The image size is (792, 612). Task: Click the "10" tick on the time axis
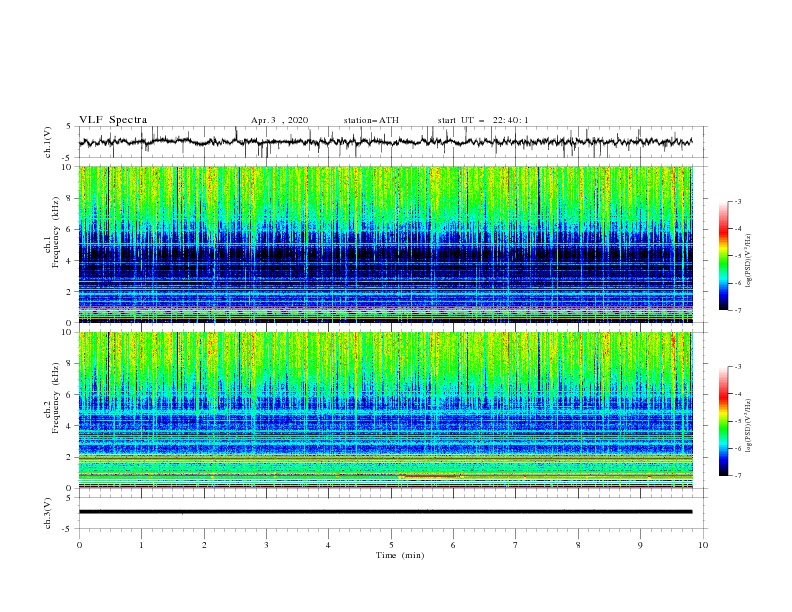tap(703, 545)
